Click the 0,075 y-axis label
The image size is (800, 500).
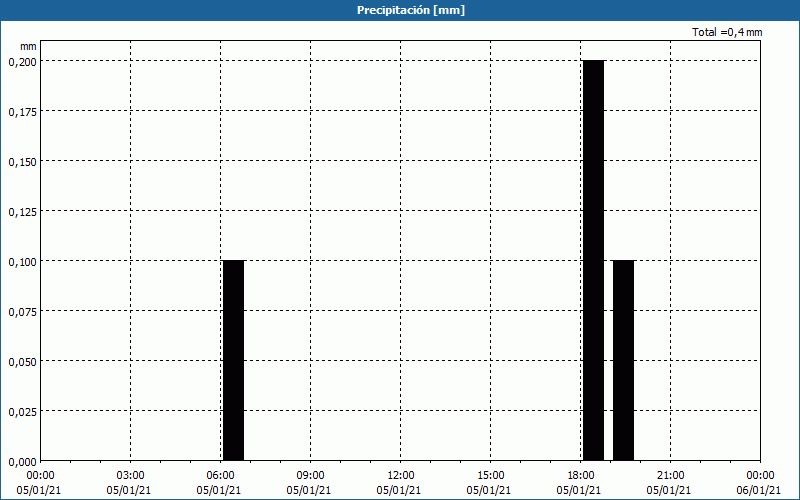[23, 312]
